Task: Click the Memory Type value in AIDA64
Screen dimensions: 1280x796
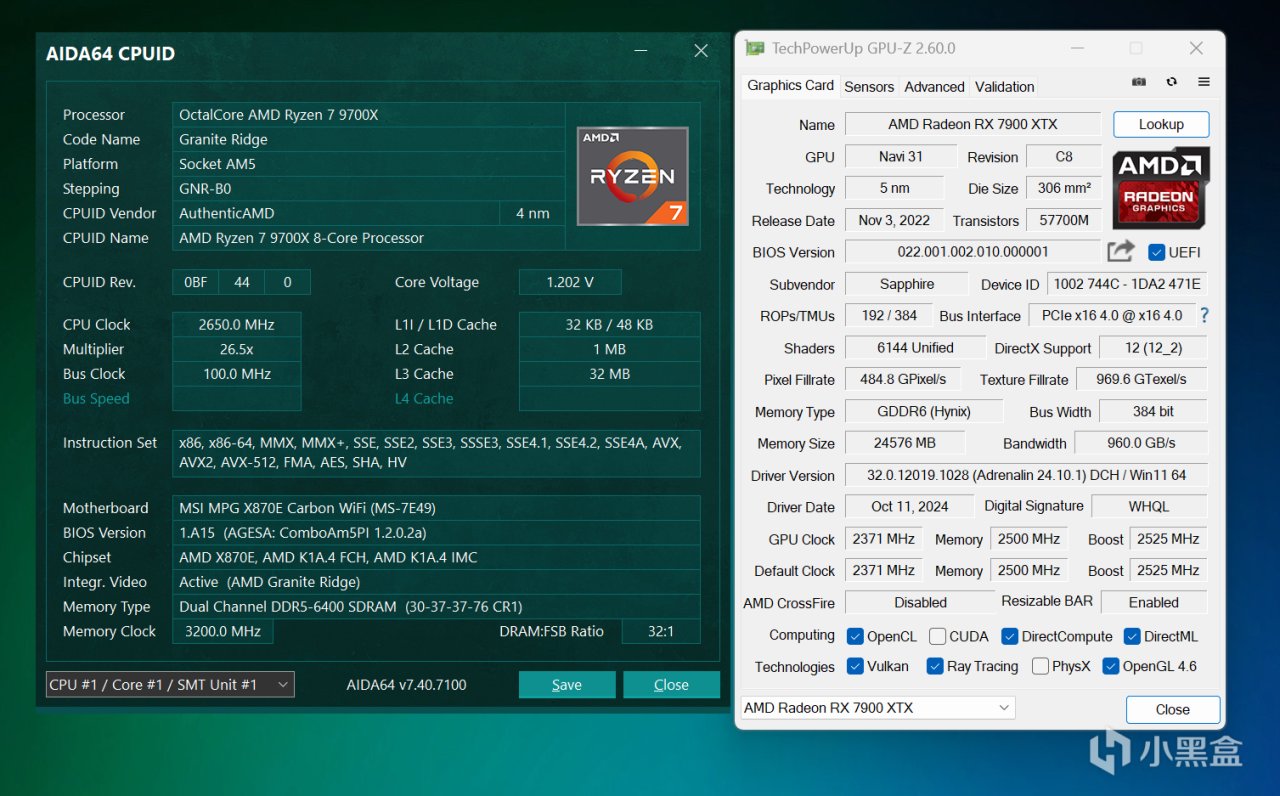Action: pyautogui.click(x=436, y=606)
